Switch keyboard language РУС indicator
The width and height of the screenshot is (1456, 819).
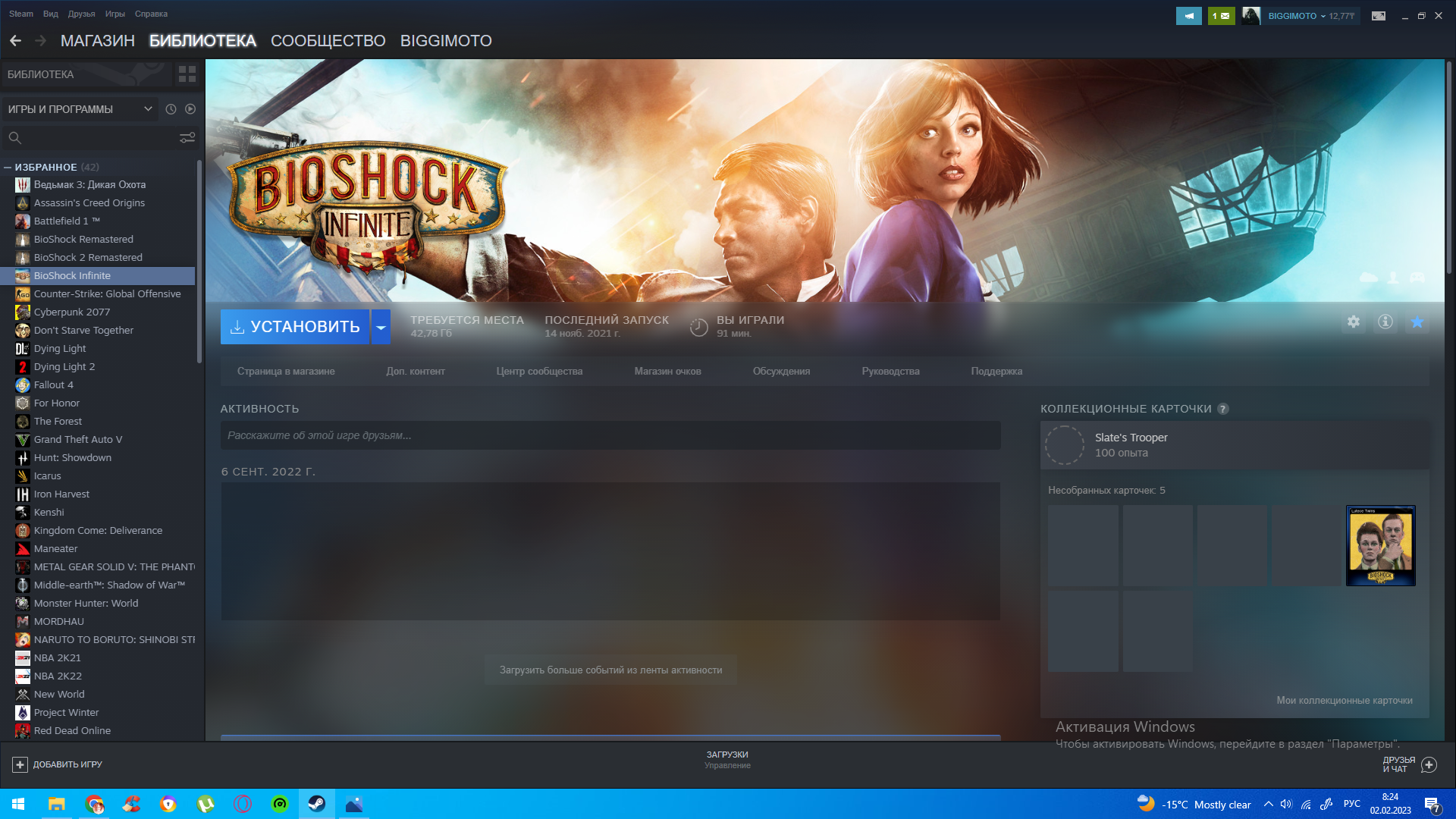pyautogui.click(x=1352, y=804)
